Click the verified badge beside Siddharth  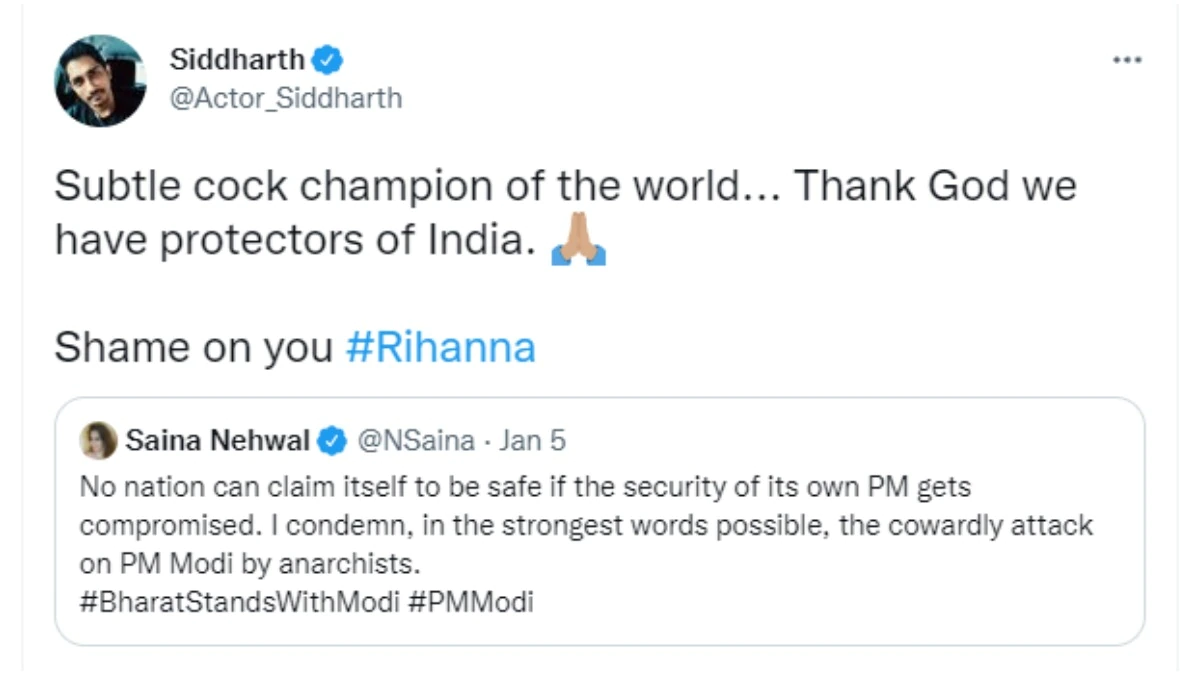click(327, 60)
